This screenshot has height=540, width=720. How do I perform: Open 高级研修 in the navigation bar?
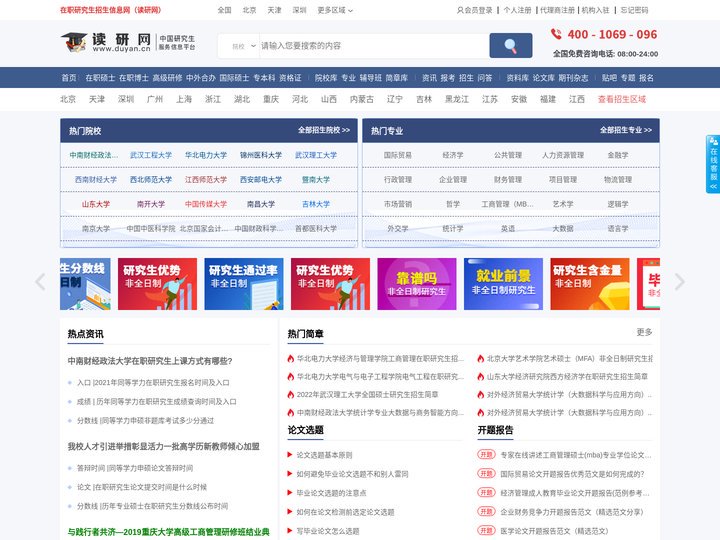coord(167,78)
